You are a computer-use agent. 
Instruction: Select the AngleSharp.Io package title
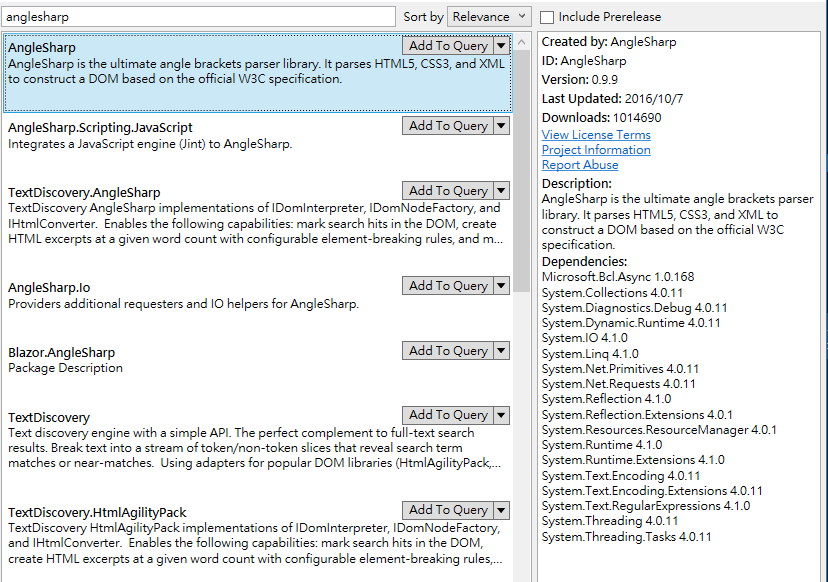(49, 288)
